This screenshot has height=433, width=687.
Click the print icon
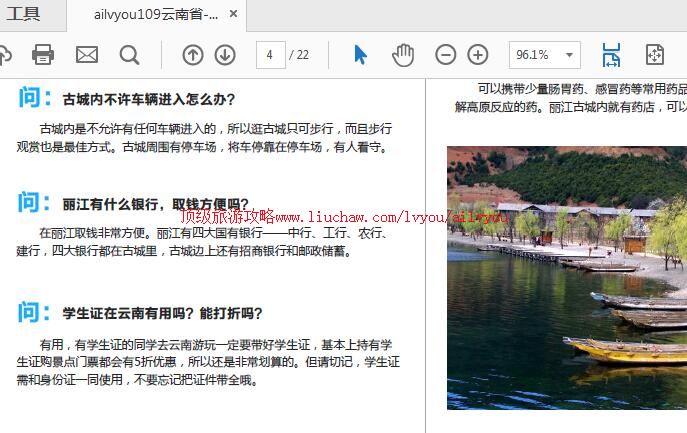tap(43, 55)
